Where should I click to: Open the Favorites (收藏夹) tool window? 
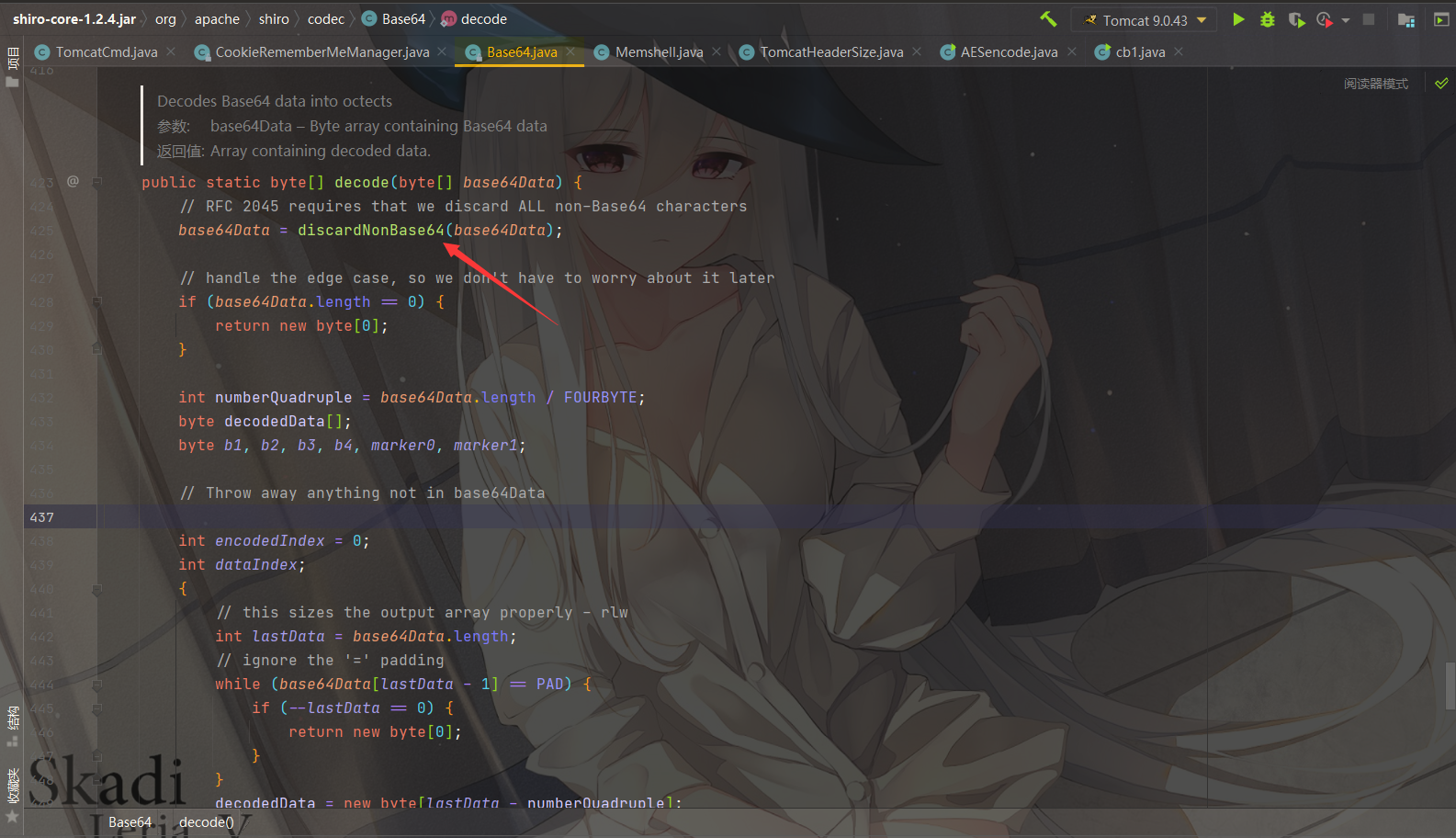[12, 796]
